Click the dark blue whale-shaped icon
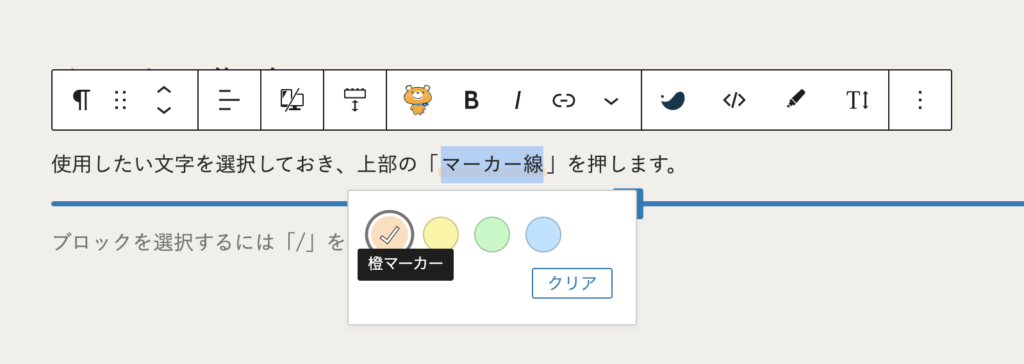The width and height of the screenshot is (1024, 364). [x=672, y=100]
